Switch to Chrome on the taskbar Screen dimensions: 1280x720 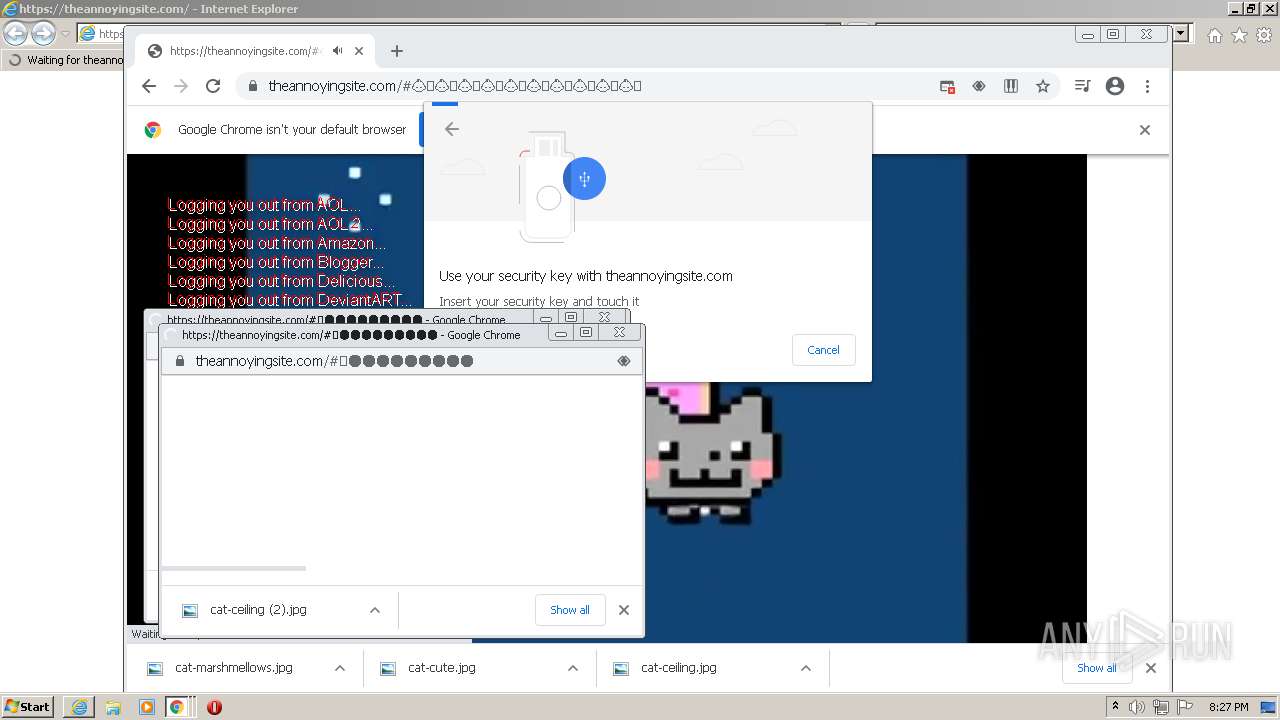click(x=178, y=707)
